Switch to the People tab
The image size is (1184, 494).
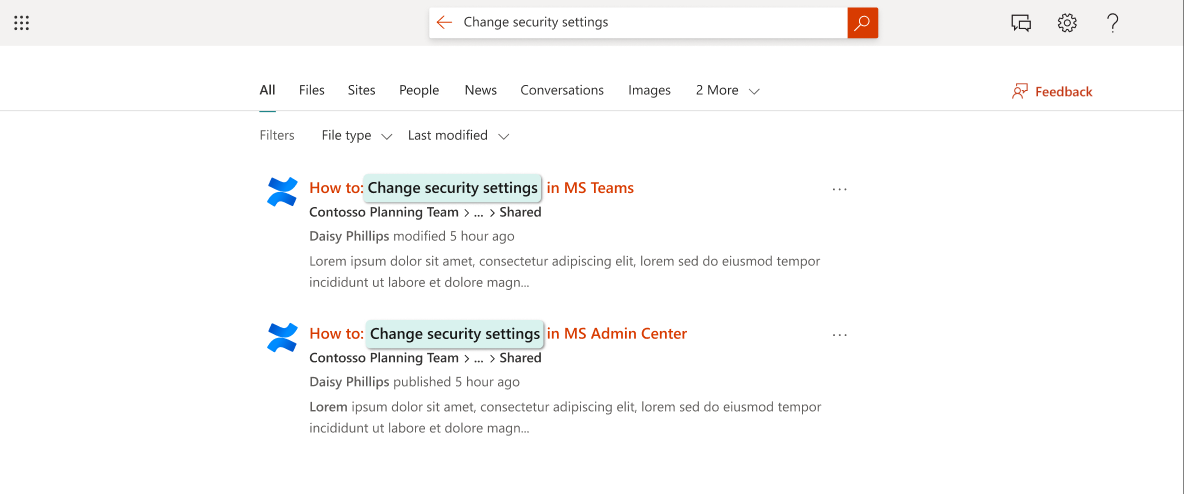click(419, 91)
